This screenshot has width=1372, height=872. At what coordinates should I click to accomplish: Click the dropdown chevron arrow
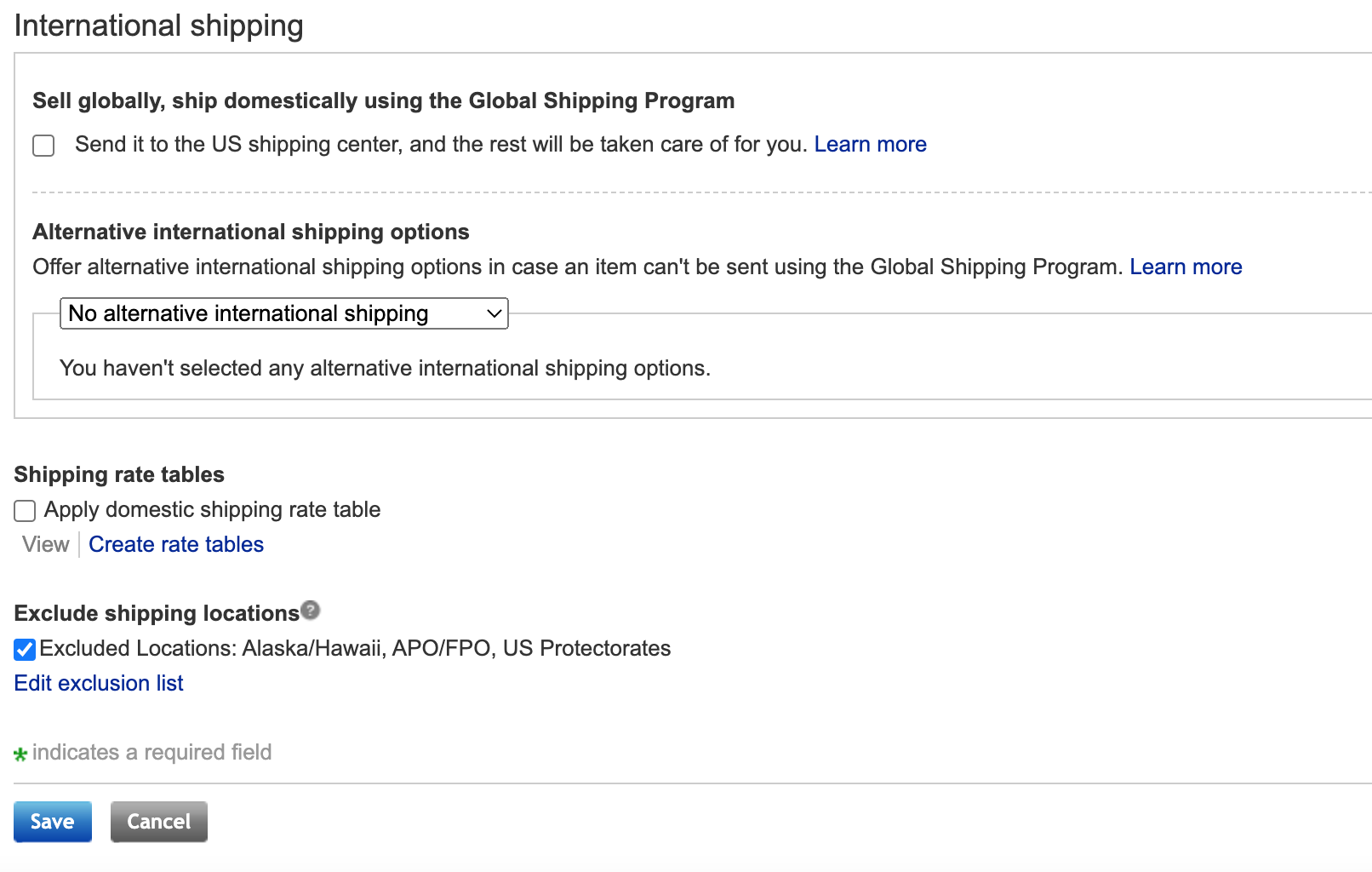[494, 313]
